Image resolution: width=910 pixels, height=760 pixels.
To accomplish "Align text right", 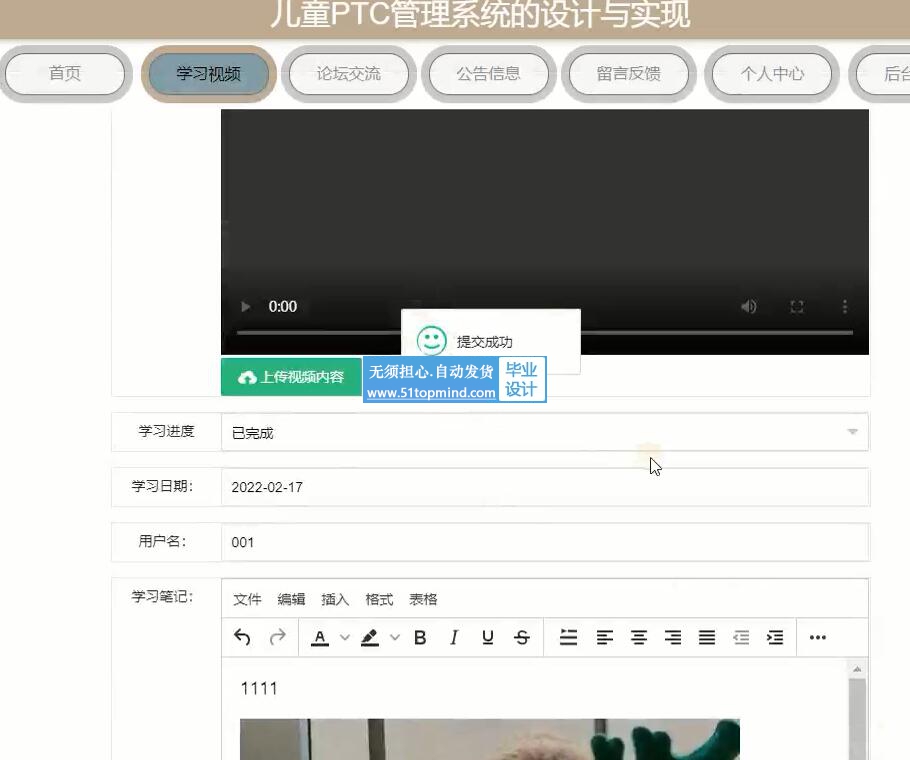I will pos(673,638).
